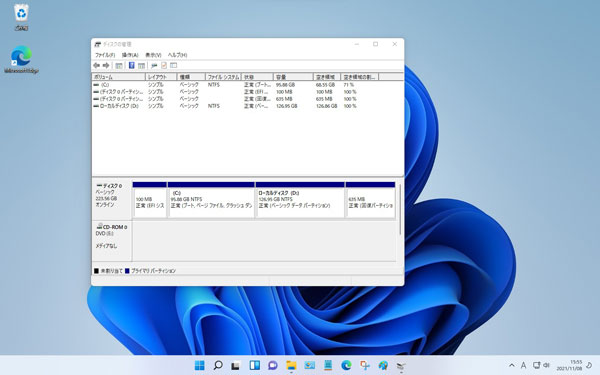Open the 操作(A) menu
Viewport: 600px width, 375px height.
click(130, 55)
